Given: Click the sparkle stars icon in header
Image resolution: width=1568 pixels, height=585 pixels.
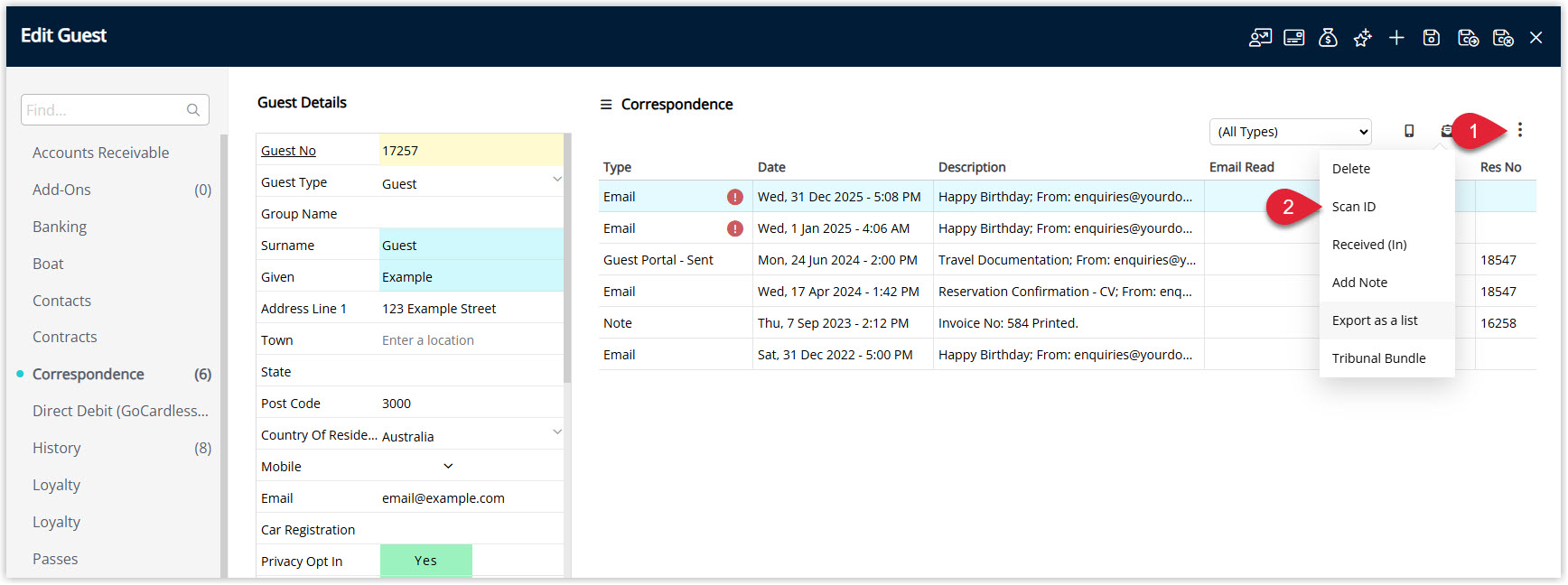Looking at the screenshot, I should click(1362, 37).
